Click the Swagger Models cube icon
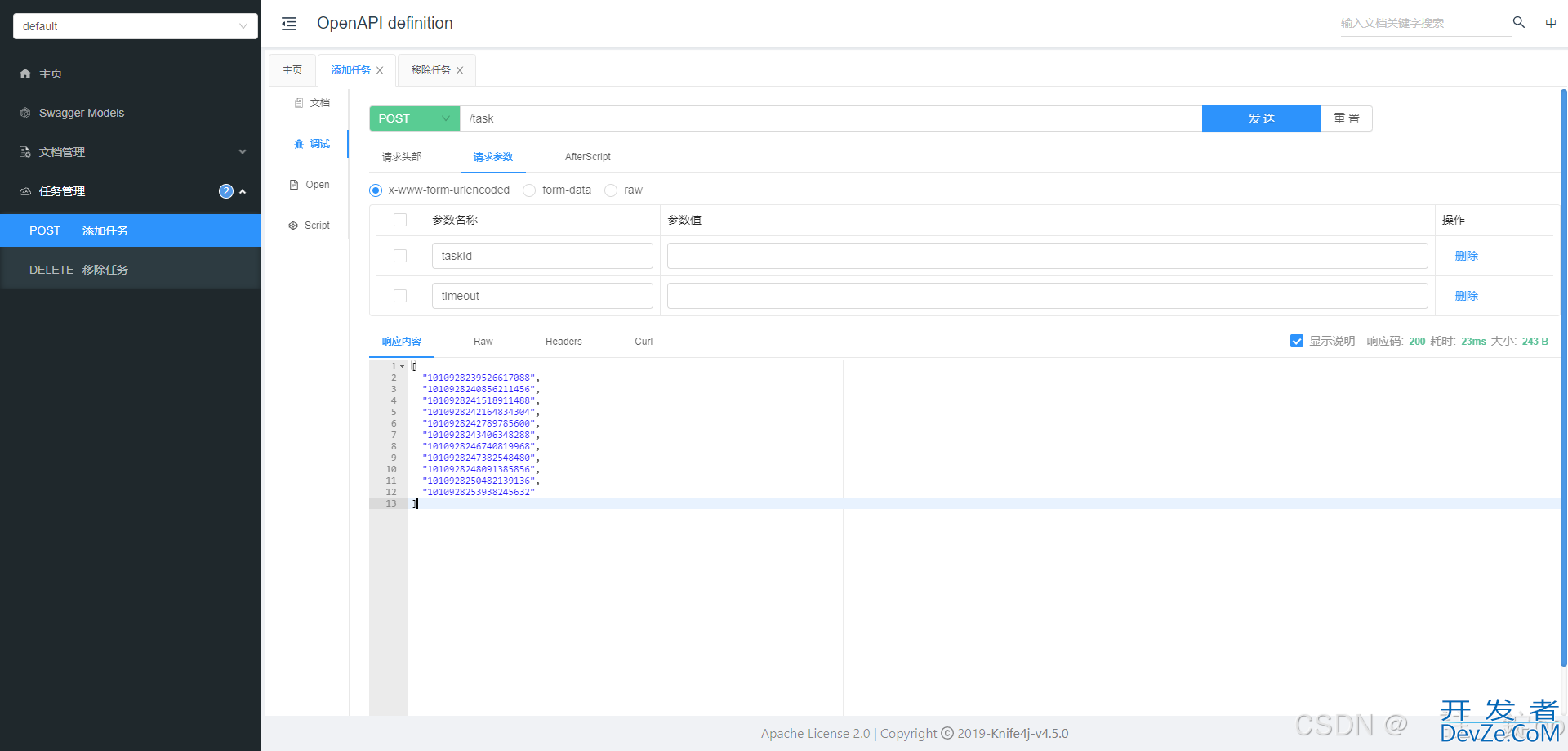The width and height of the screenshot is (1568, 751). coord(25,113)
